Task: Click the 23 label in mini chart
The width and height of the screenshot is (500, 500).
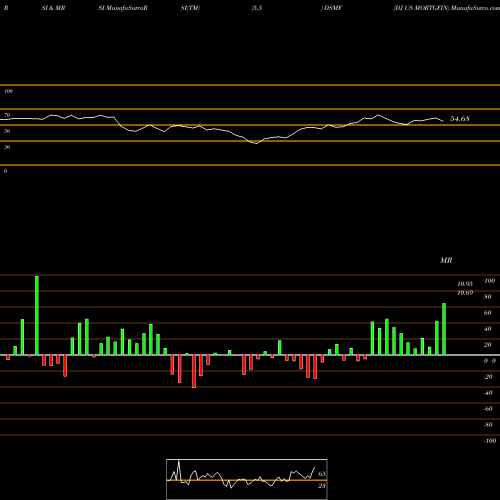Action: (322, 486)
